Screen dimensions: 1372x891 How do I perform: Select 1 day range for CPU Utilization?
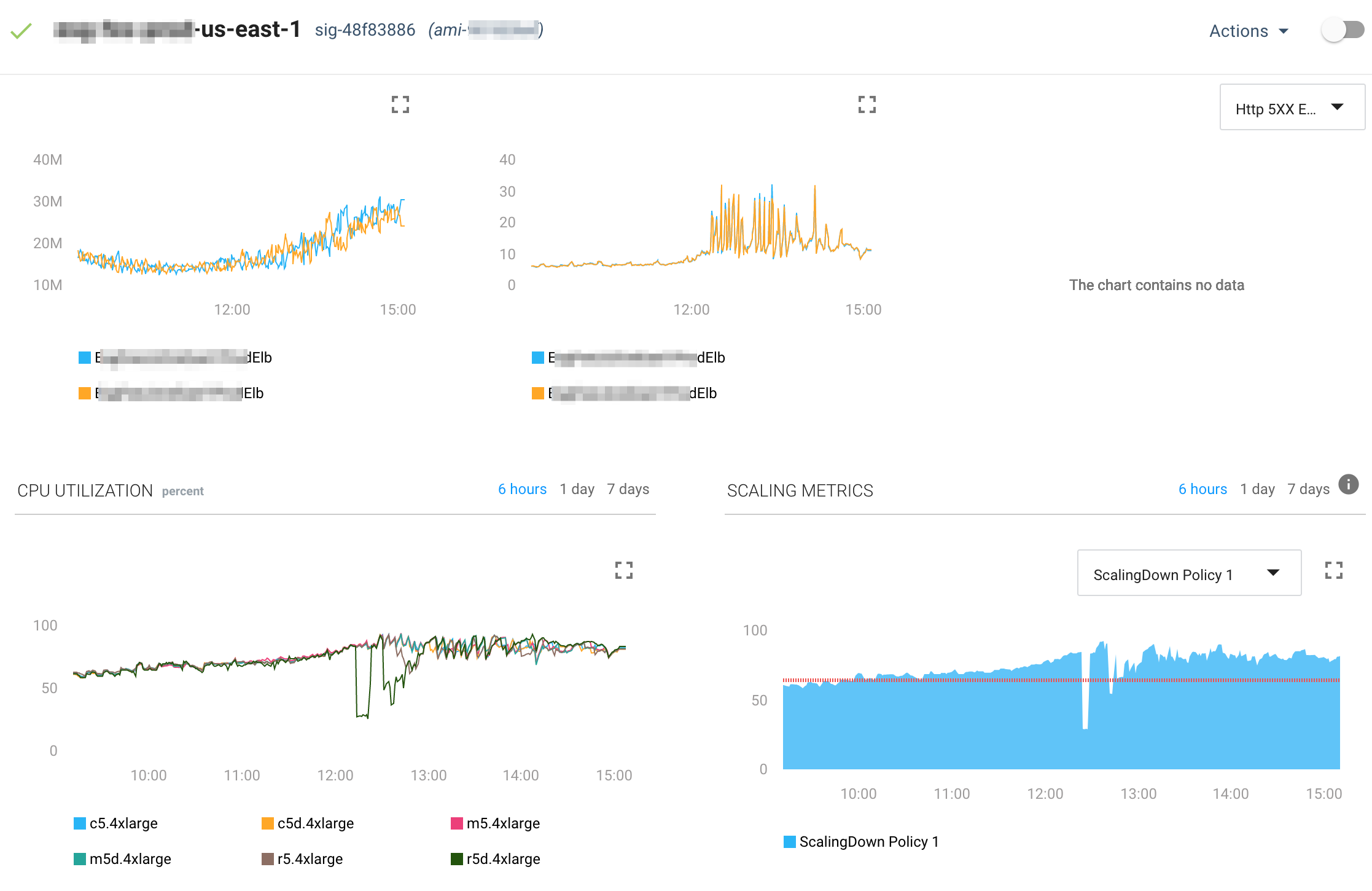(577, 489)
